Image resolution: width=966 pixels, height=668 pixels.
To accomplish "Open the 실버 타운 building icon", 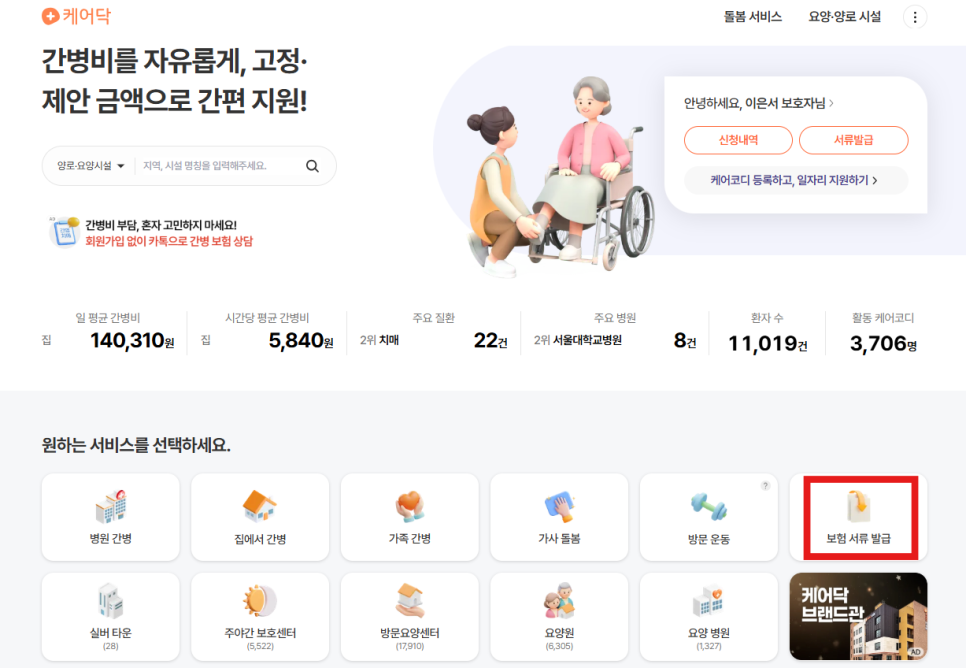I will point(110,602).
